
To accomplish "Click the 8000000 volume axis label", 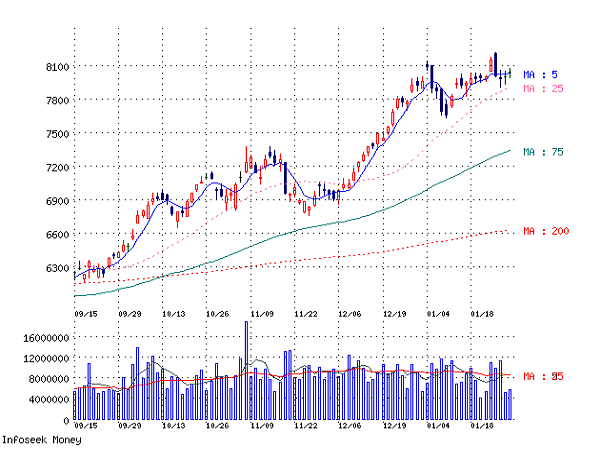I will pyautogui.click(x=49, y=379).
